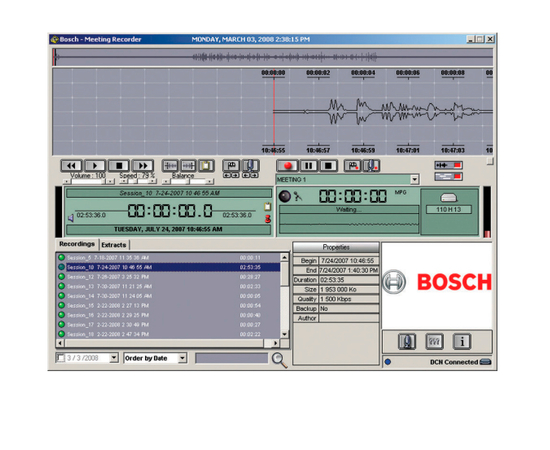This screenshot has height=450, width=550.
Task: Click the magnifying glass search icon
Action: 280,360
